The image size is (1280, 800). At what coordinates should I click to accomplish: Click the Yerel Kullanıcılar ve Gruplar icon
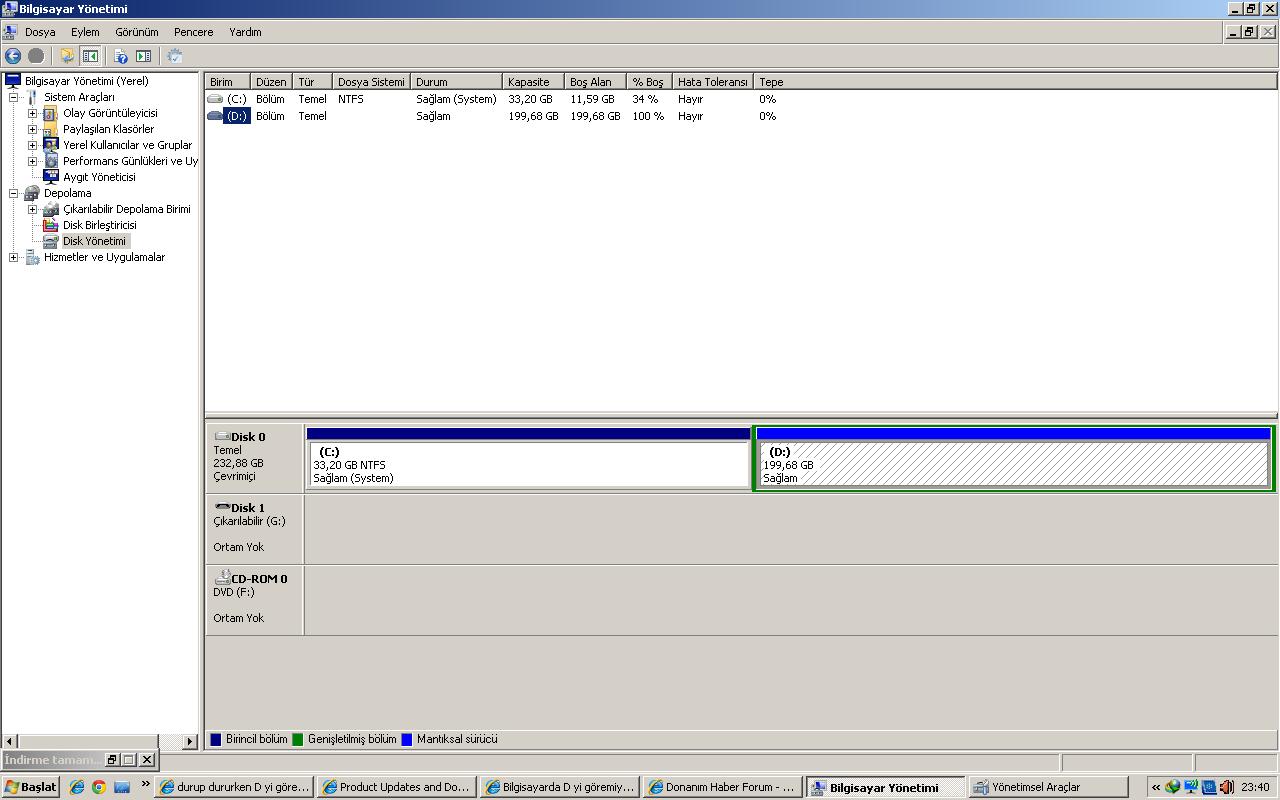(x=51, y=145)
